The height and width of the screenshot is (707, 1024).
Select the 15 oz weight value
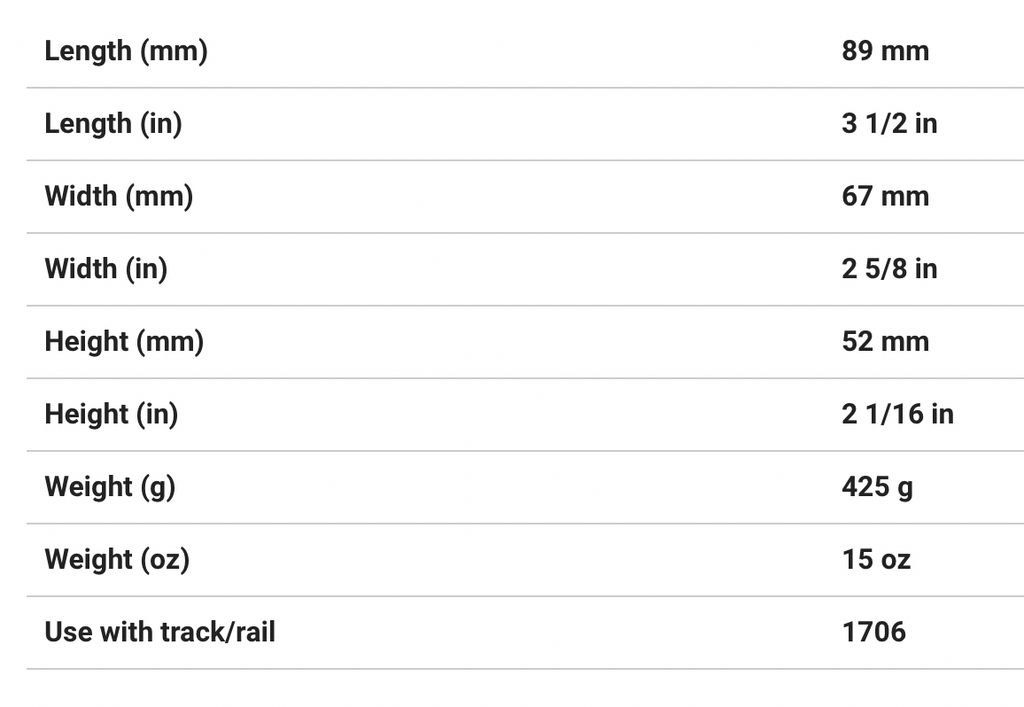876,559
